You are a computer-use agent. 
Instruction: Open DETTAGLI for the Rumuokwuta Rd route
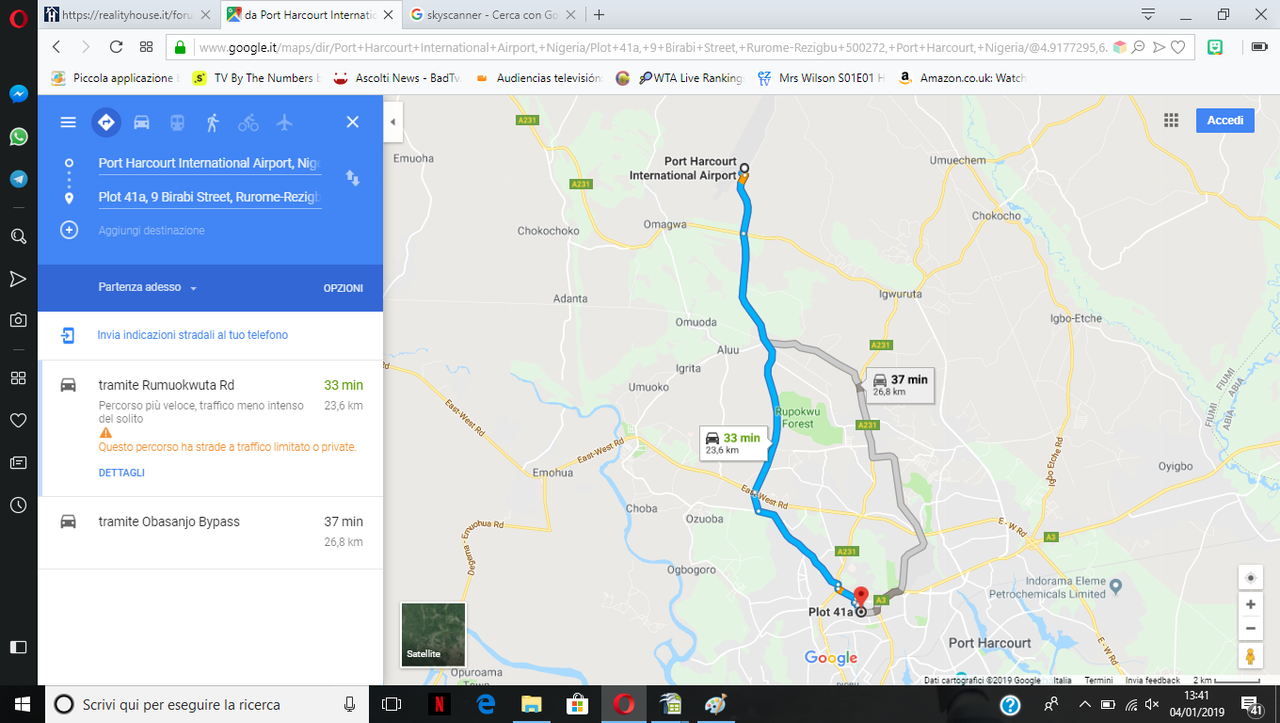122,472
